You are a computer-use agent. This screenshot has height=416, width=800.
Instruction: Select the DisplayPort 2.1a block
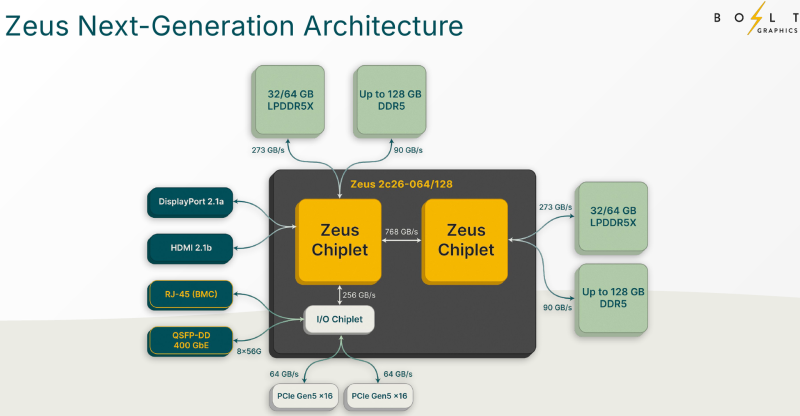(x=190, y=203)
